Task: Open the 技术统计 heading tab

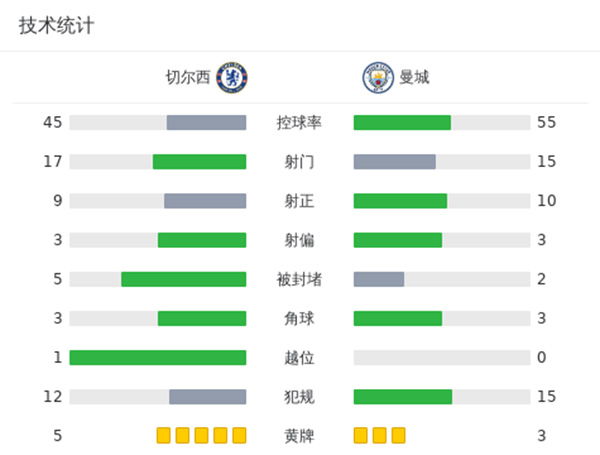Action: click(x=57, y=26)
